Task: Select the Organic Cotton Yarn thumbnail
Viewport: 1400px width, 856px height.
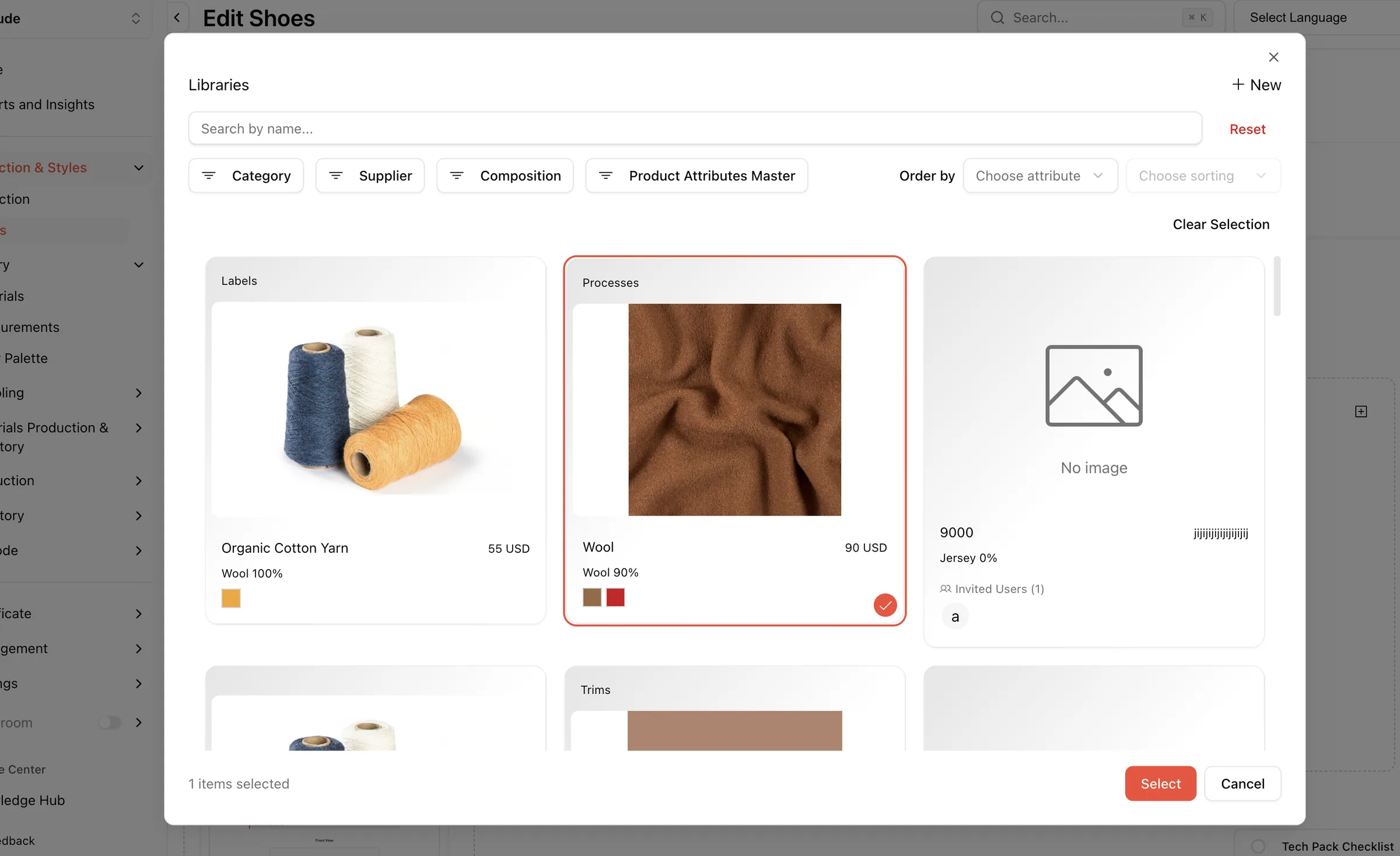Action: point(376,409)
